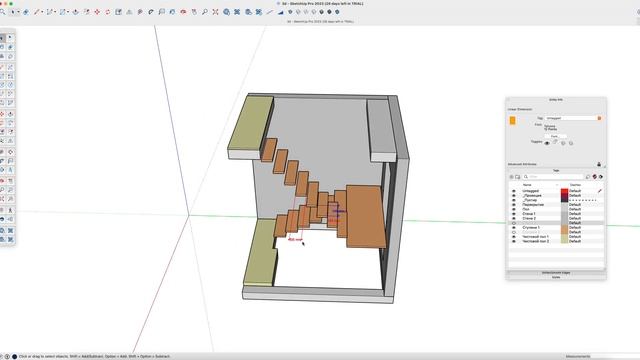
Task: Open the Arc tool dropdown arrow
Action: tap(55, 12)
